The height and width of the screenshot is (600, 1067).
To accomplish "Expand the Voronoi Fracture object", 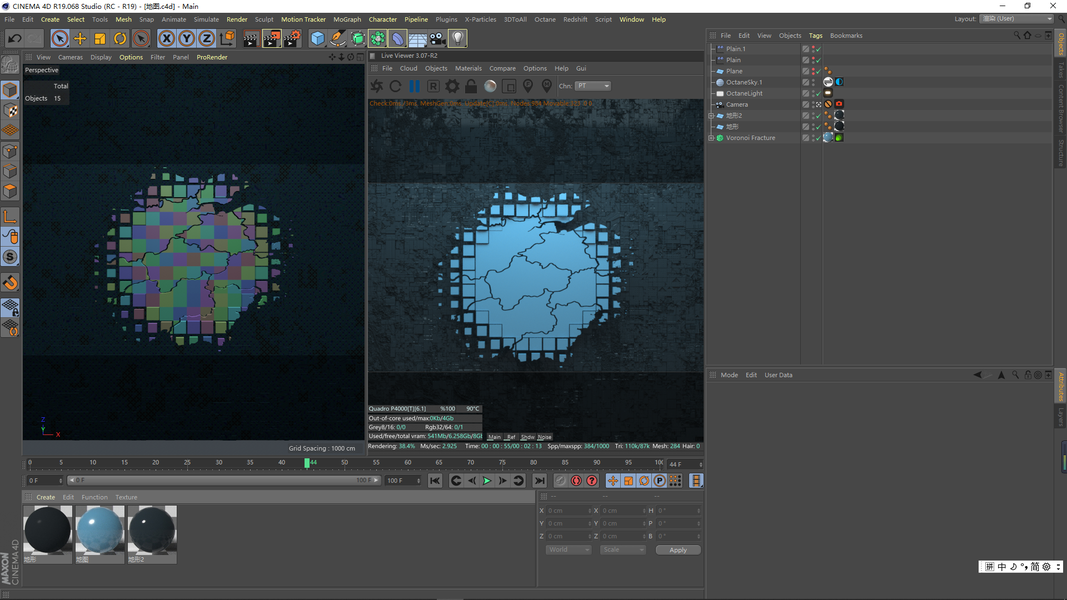I will click(711, 138).
